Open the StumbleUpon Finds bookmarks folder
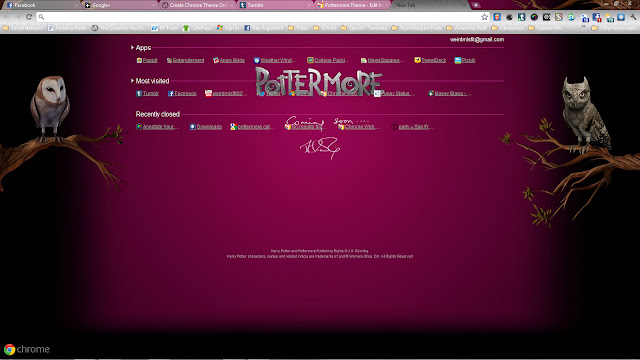The height and width of the screenshot is (360, 640). pos(417,28)
